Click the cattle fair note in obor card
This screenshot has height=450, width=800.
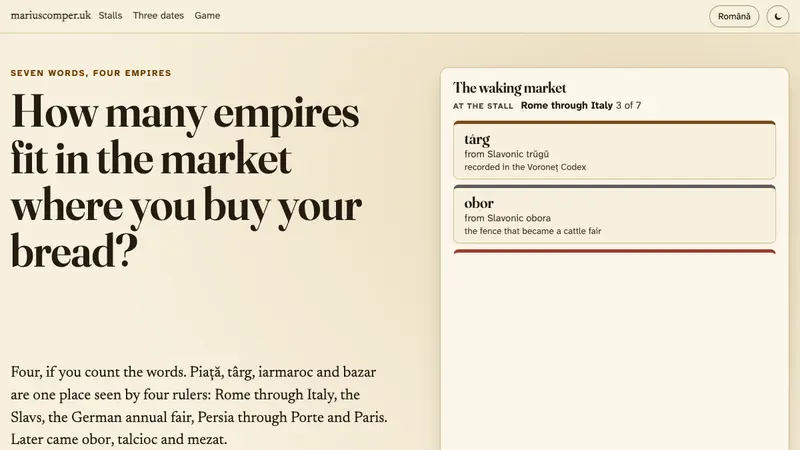(533, 231)
